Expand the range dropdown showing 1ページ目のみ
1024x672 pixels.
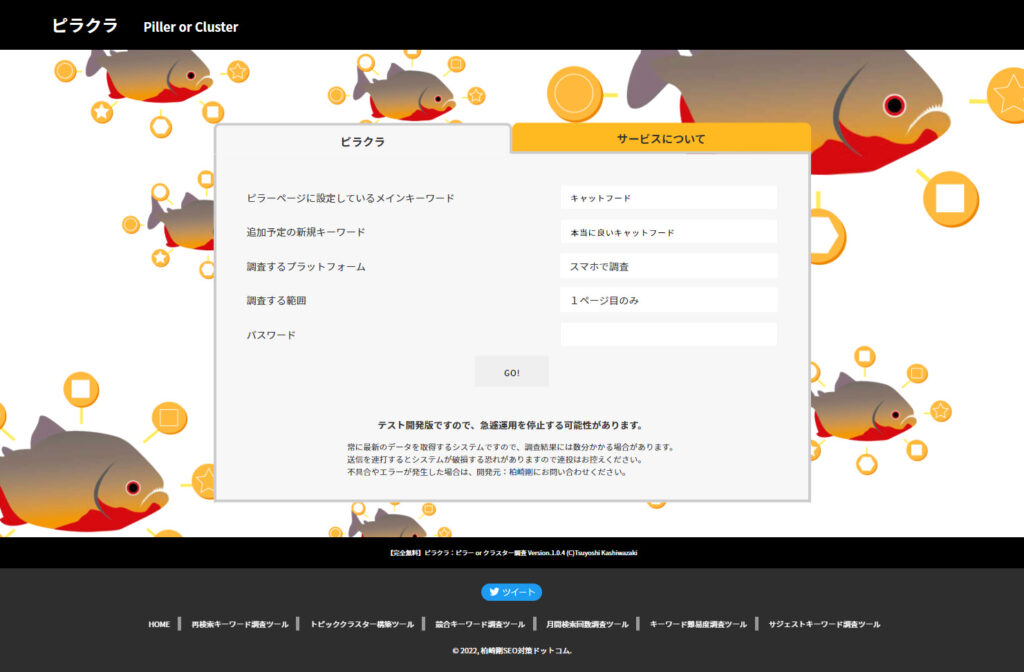(x=668, y=300)
